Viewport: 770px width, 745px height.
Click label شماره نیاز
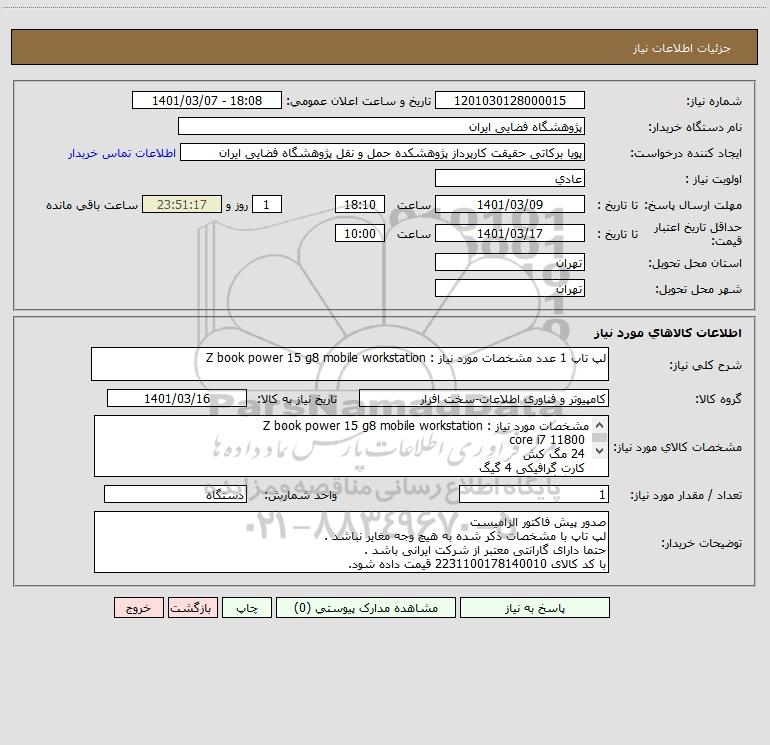point(714,101)
